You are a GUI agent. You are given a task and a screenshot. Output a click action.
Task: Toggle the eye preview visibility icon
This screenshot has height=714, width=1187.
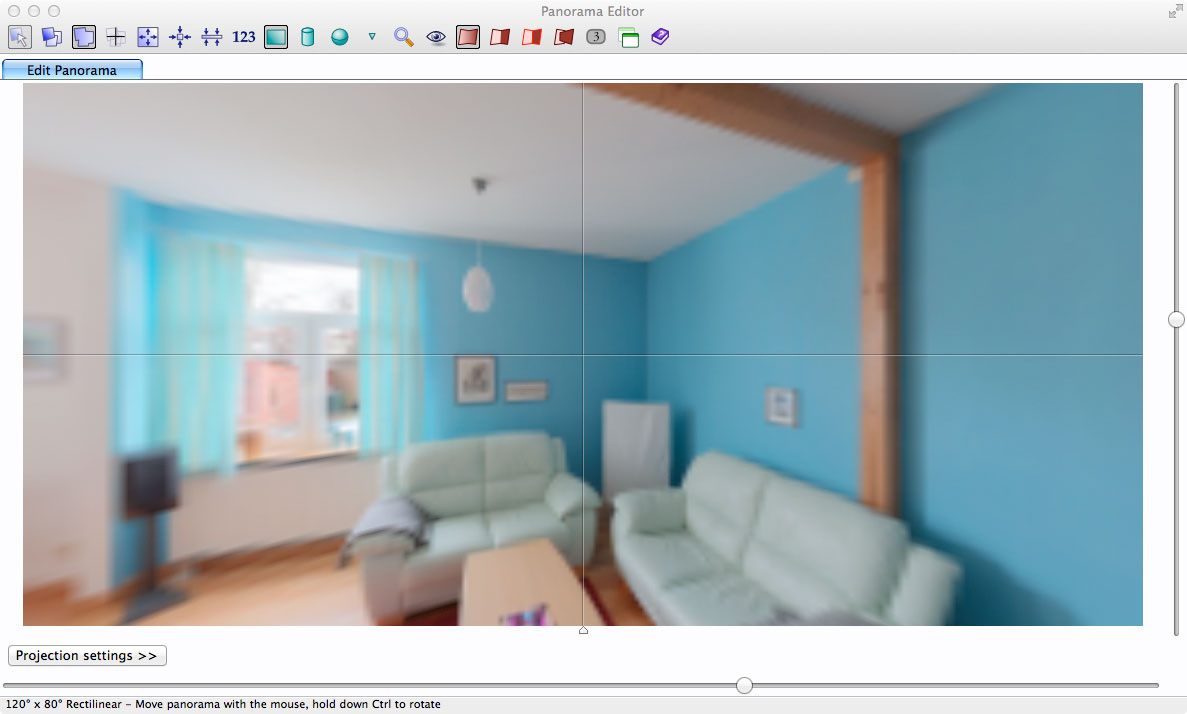pyautogui.click(x=436, y=37)
